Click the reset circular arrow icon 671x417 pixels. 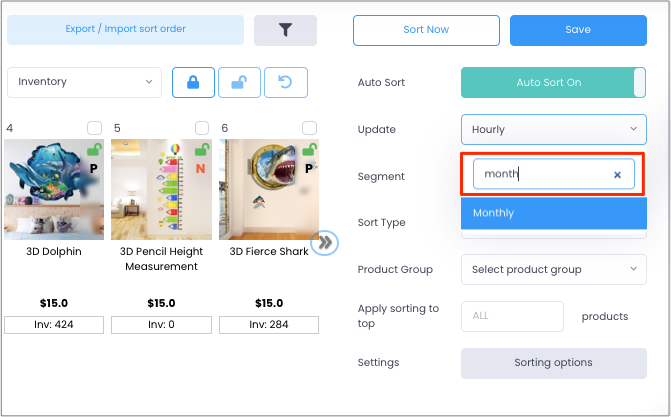tap(285, 82)
